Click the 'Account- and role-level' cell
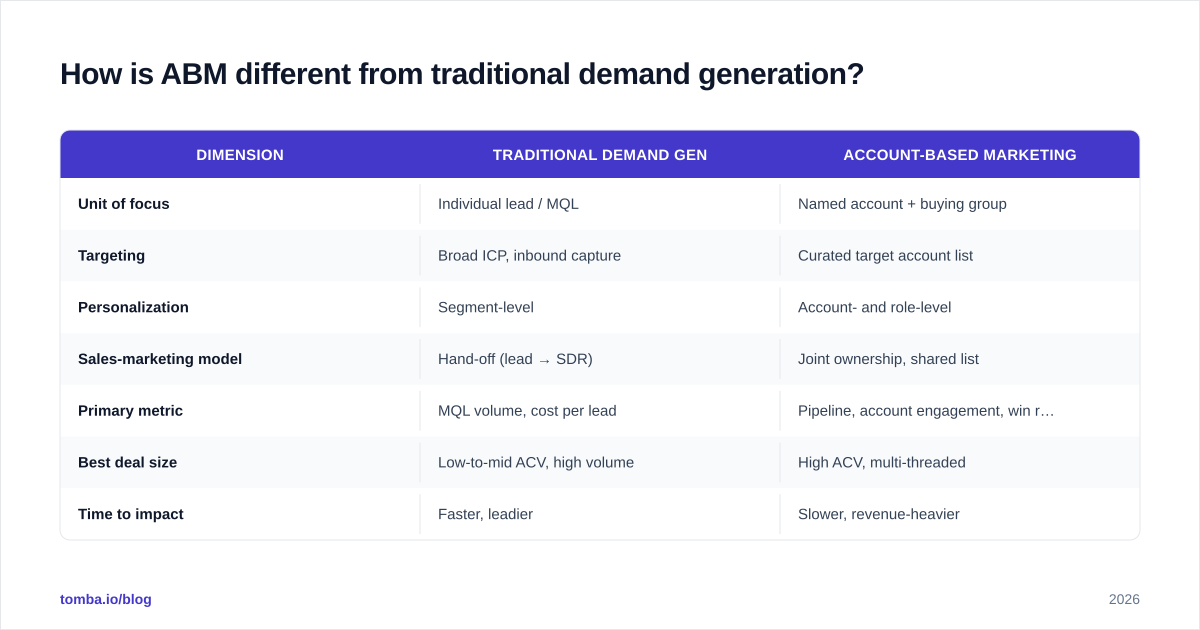This screenshot has height=630, width=1200. [874, 307]
